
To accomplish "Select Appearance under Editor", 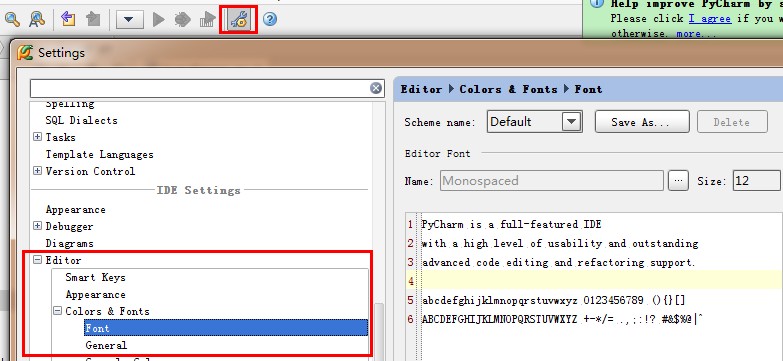I will pyautogui.click(x=95, y=294).
